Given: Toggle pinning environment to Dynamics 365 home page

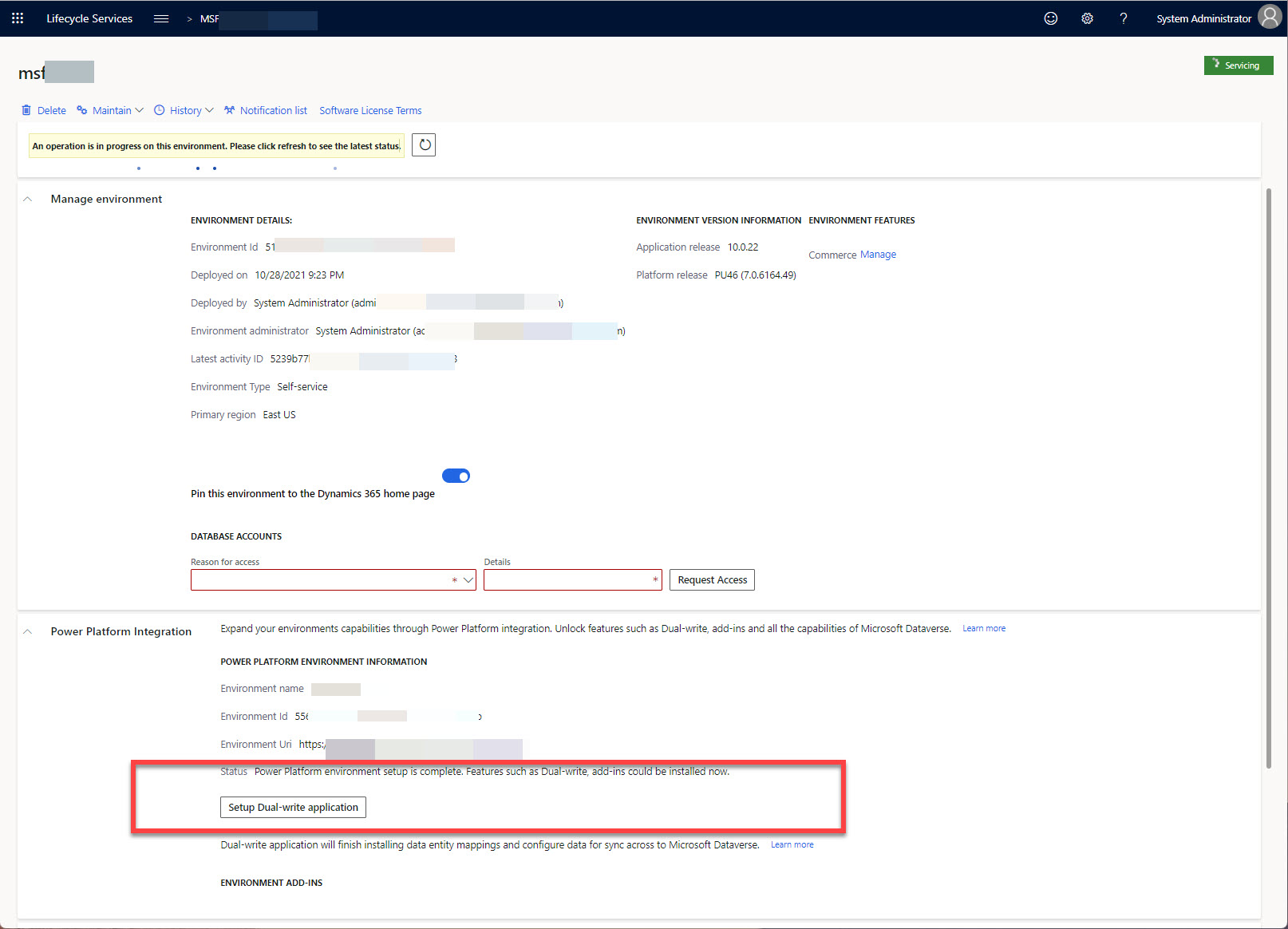Looking at the screenshot, I should tap(456, 475).
